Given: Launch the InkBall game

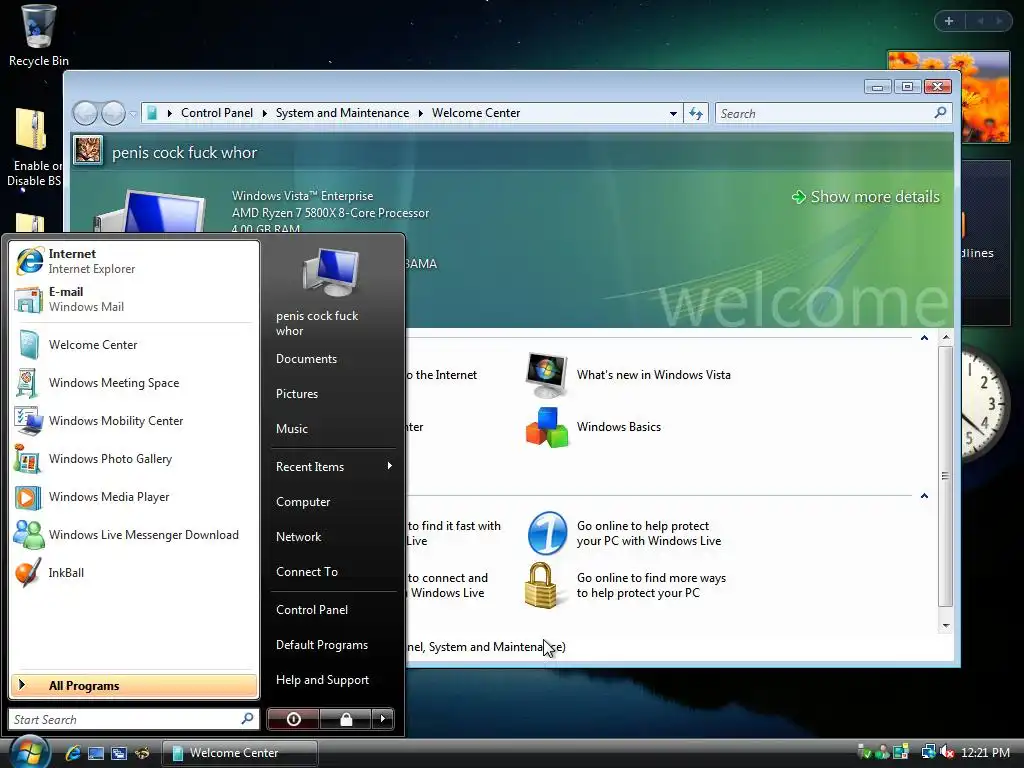Looking at the screenshot, I should click(133, 573).
